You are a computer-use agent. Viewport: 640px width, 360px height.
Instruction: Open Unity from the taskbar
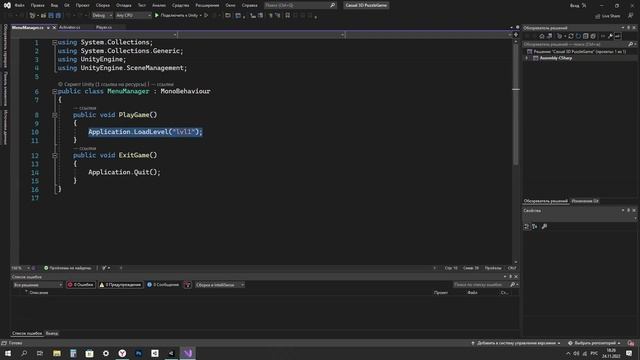point(171,353)
